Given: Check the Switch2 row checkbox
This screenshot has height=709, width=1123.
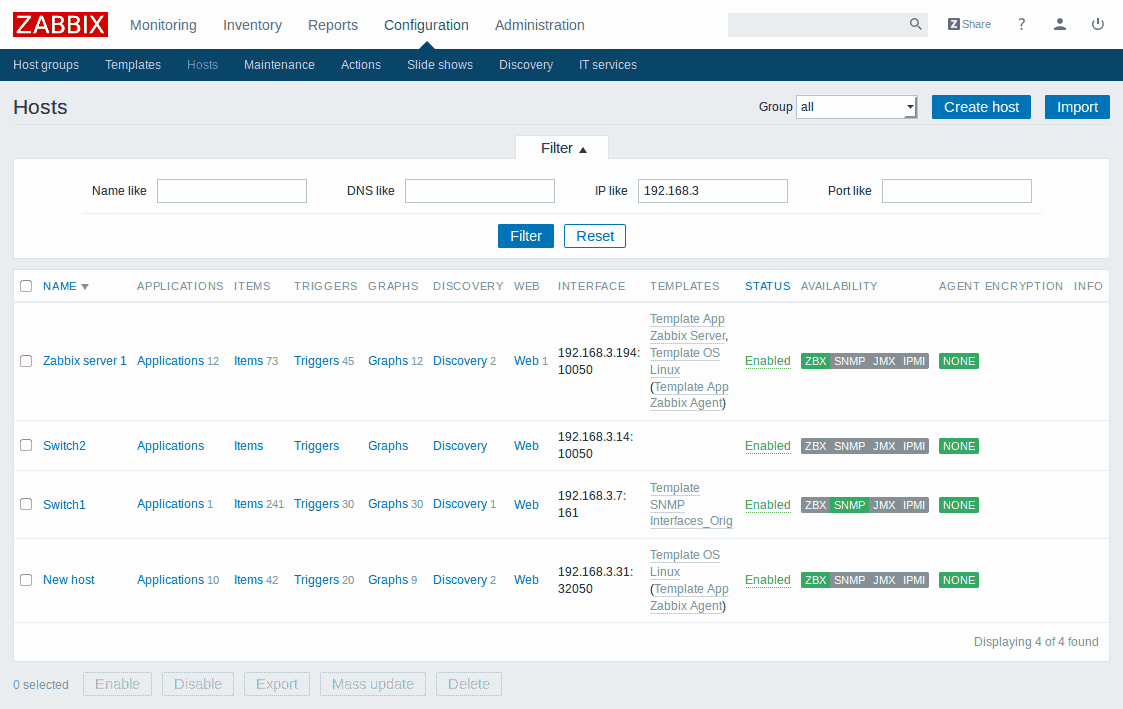Looking at the screenshot, I should tap(26, 446).
